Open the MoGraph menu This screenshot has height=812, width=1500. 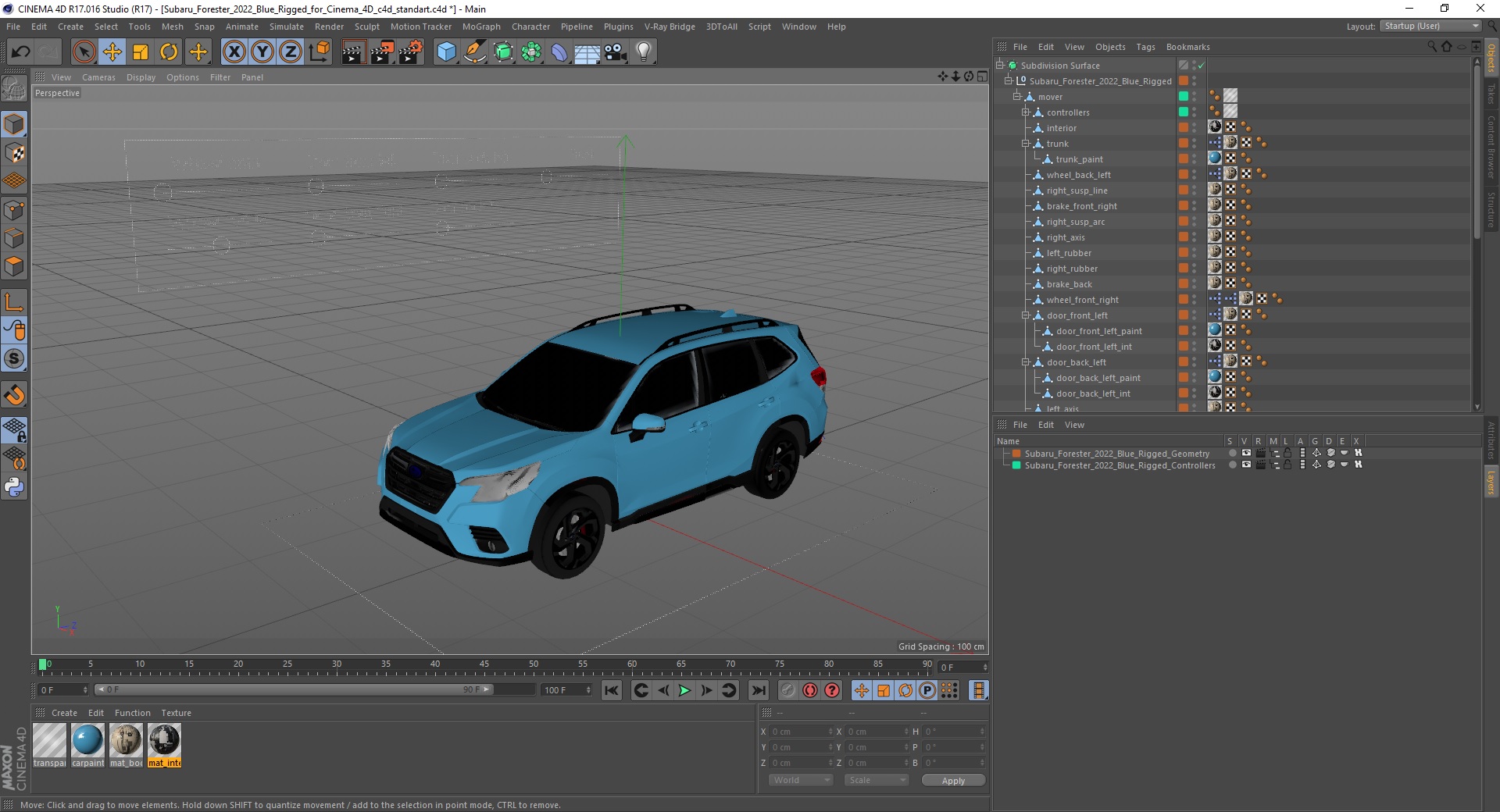481,27
